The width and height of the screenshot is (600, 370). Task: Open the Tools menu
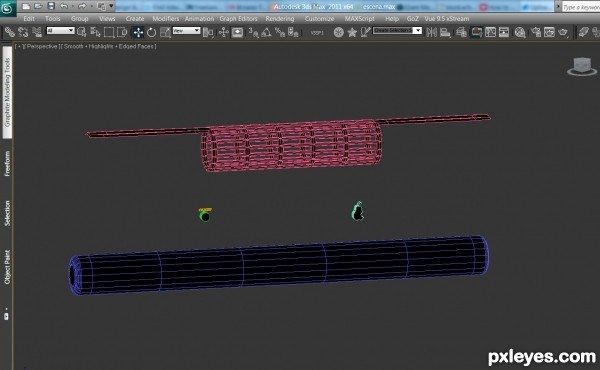pyautogui.click(x=53, y=19)
